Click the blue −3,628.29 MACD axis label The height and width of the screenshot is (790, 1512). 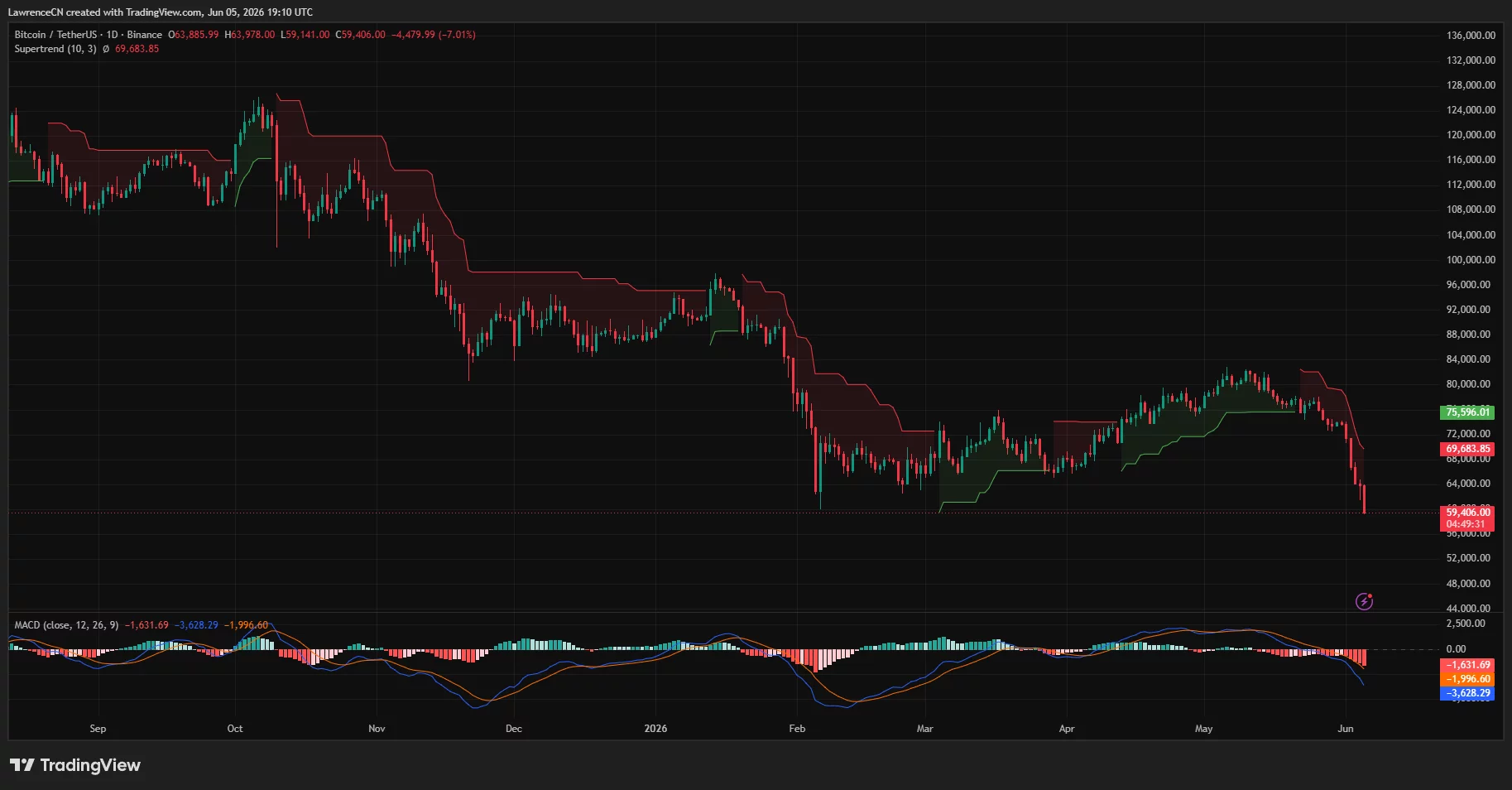(1467, 693)
